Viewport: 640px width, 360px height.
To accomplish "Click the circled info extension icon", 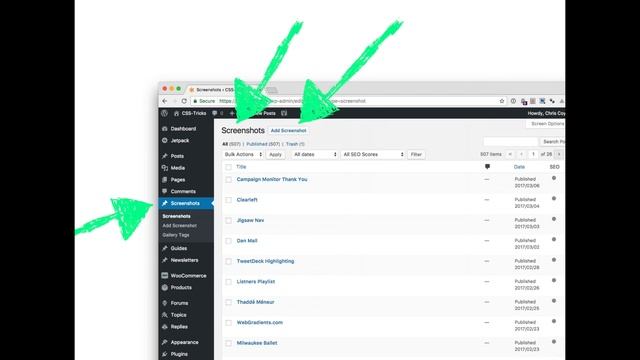I will 513,101.
